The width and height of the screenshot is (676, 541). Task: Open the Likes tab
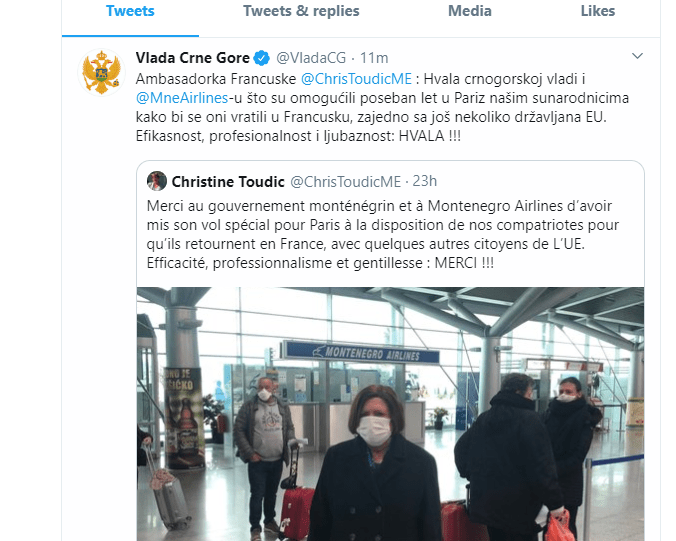(x=598, y=11)
